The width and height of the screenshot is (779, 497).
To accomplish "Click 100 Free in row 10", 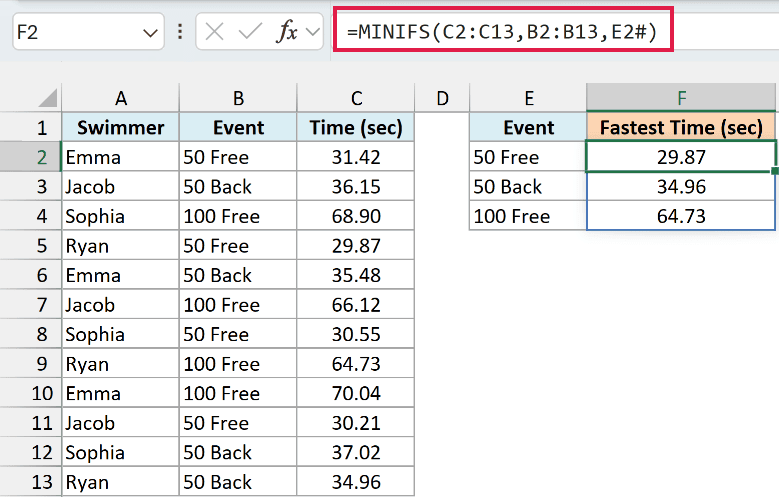I will [x=238, y=394].
